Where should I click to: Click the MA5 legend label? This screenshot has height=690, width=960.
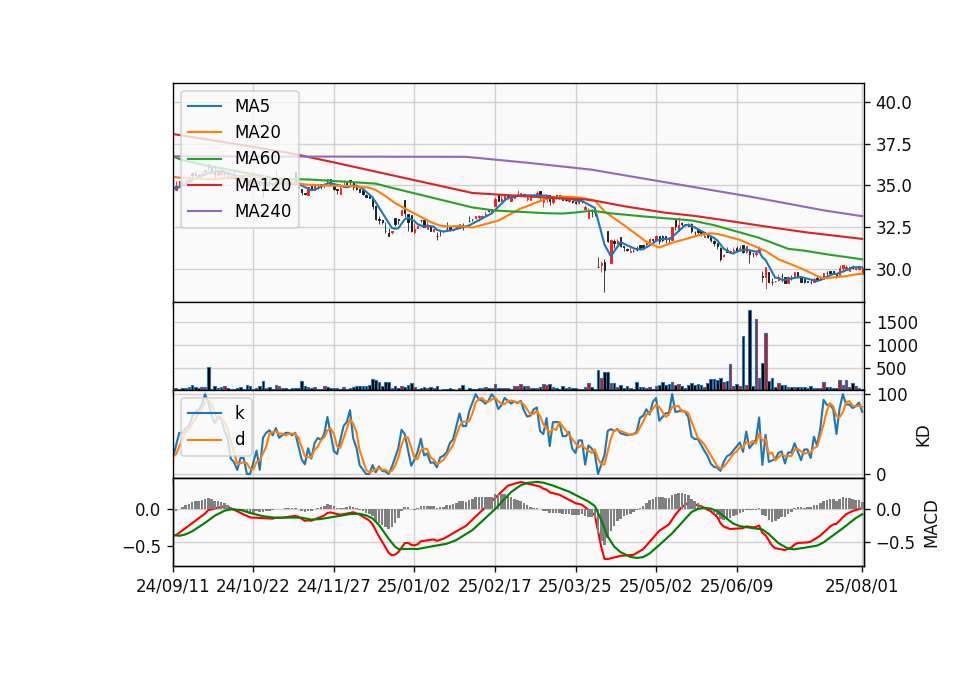click(x=252, y=106)
